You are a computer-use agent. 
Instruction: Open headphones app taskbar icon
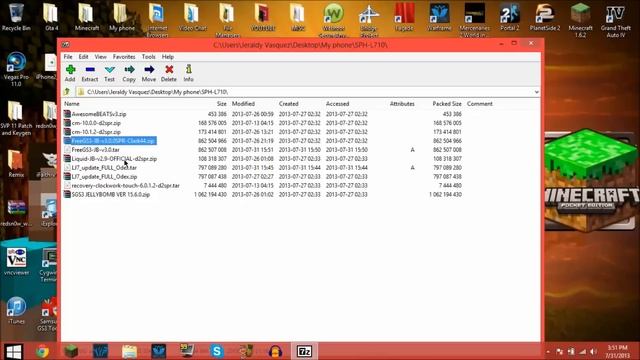pyautogui.click(x=275, y=351)
